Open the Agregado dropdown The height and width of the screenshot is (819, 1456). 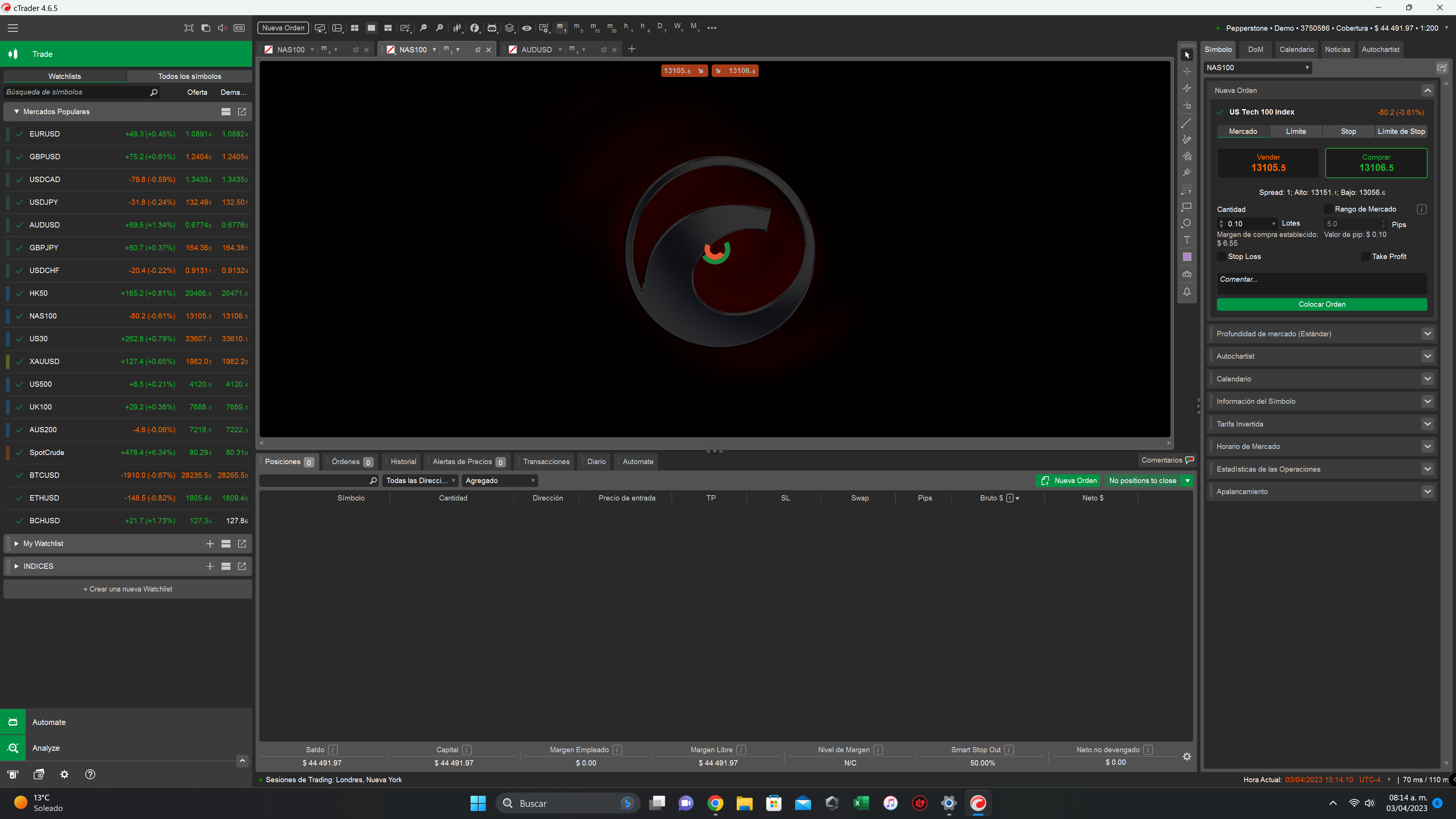500,480
